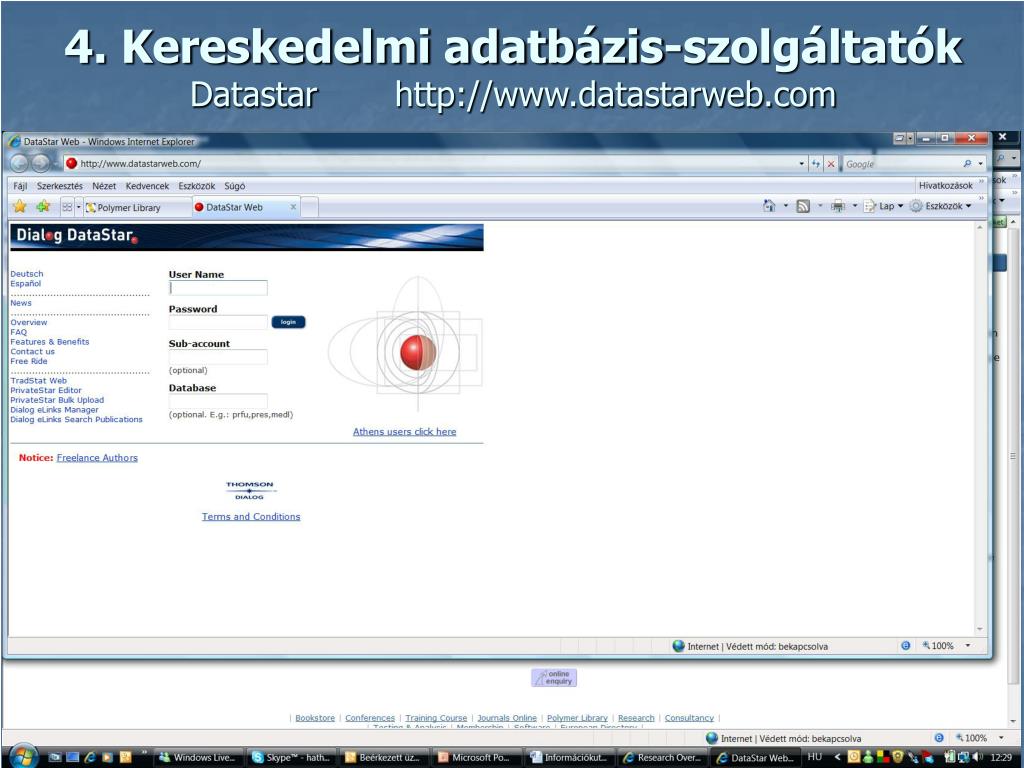1024x768 pixels.
Task: Open the Szerkesztés menu
Action: (59, 185)
